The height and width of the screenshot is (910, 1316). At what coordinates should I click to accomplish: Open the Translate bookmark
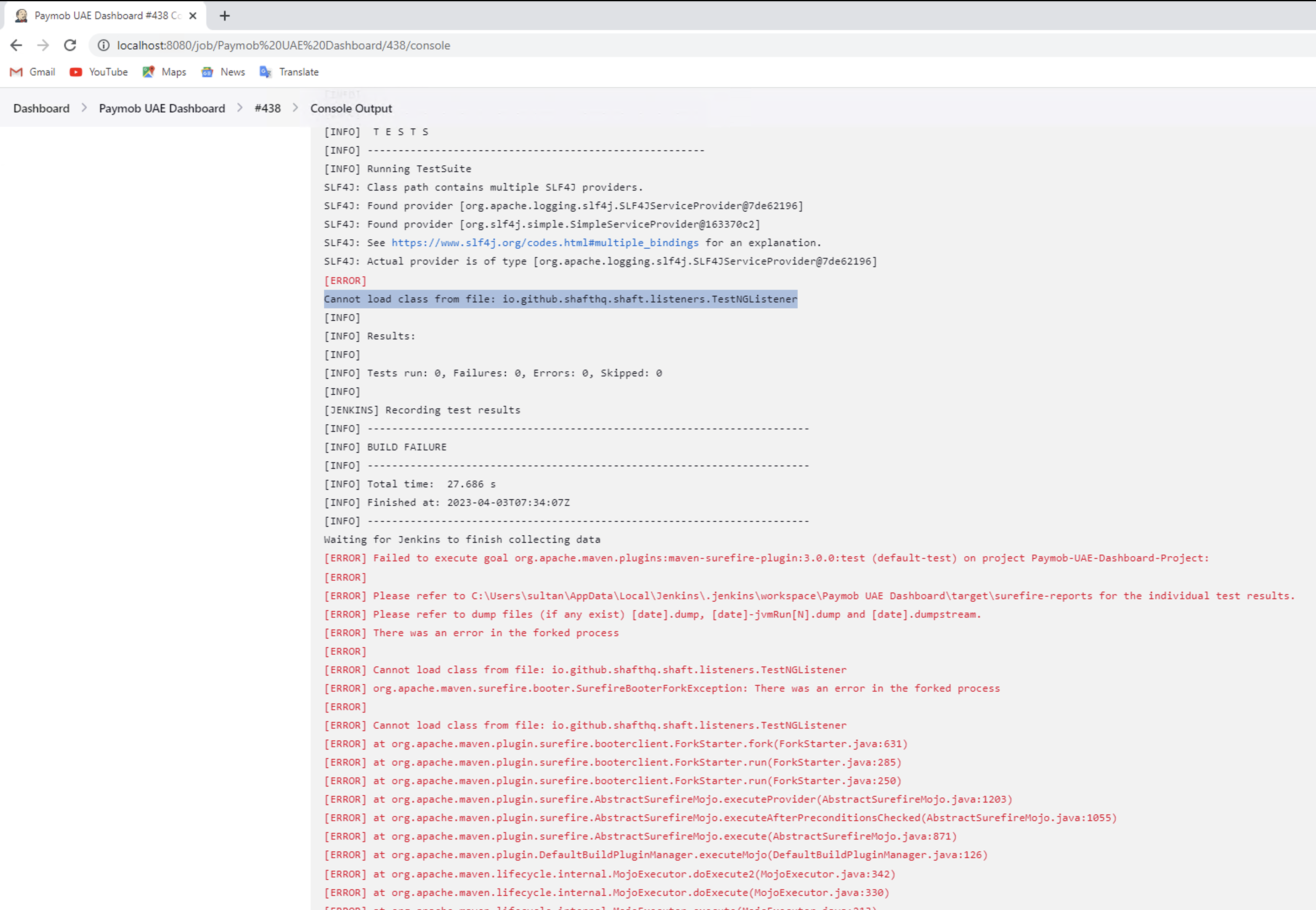[x=289, y=72]
